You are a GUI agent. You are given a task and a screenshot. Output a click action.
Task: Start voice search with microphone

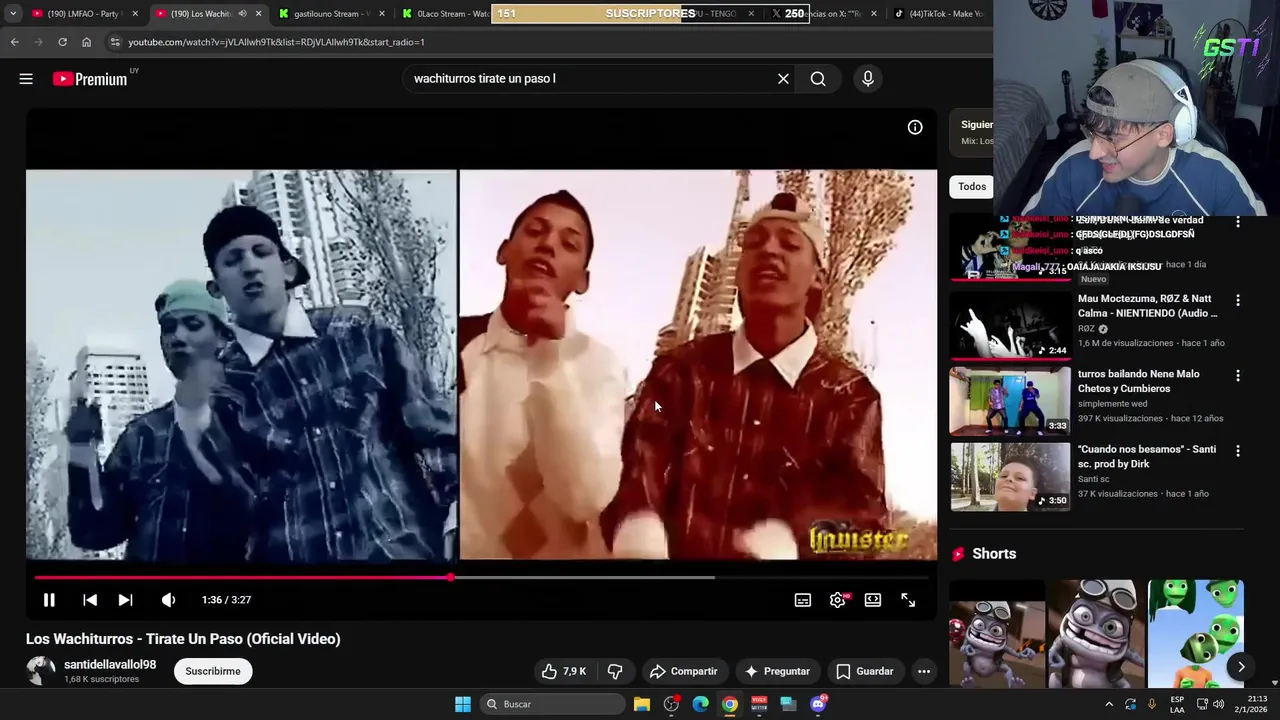(x=868, y=79)
